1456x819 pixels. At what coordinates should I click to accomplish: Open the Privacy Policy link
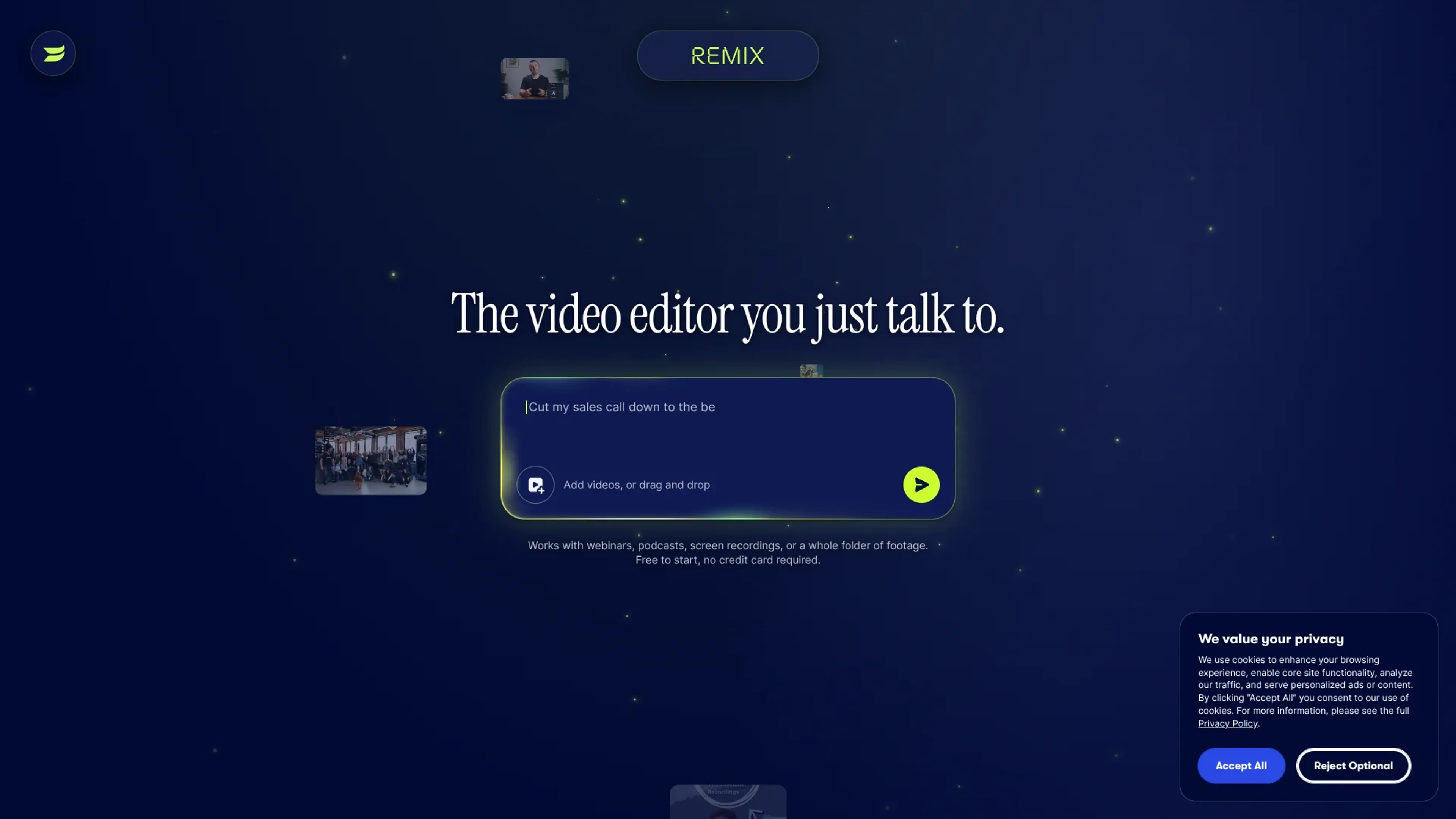coord(1227,723)
